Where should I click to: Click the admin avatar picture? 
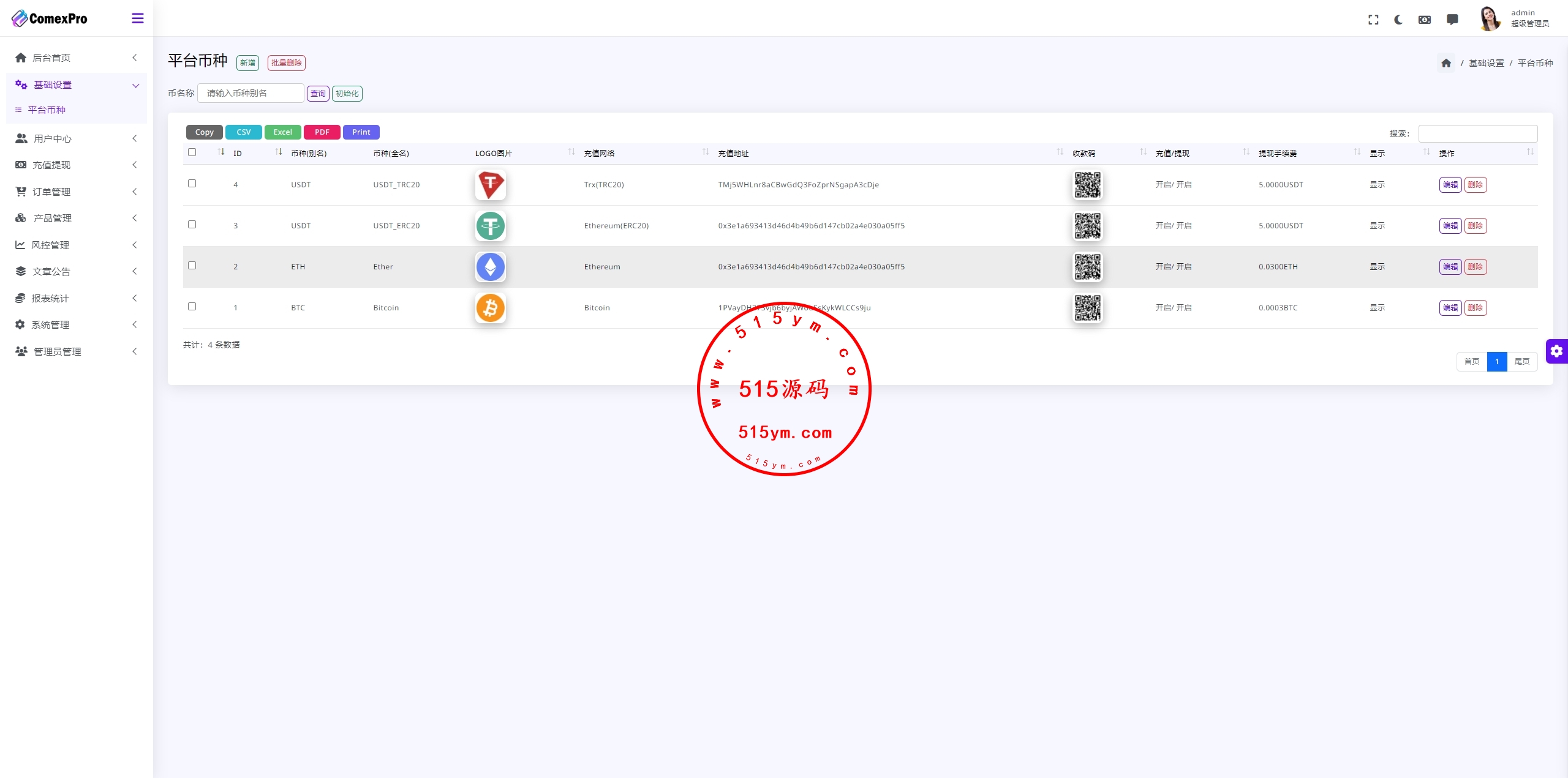(x=1490, y=18)
